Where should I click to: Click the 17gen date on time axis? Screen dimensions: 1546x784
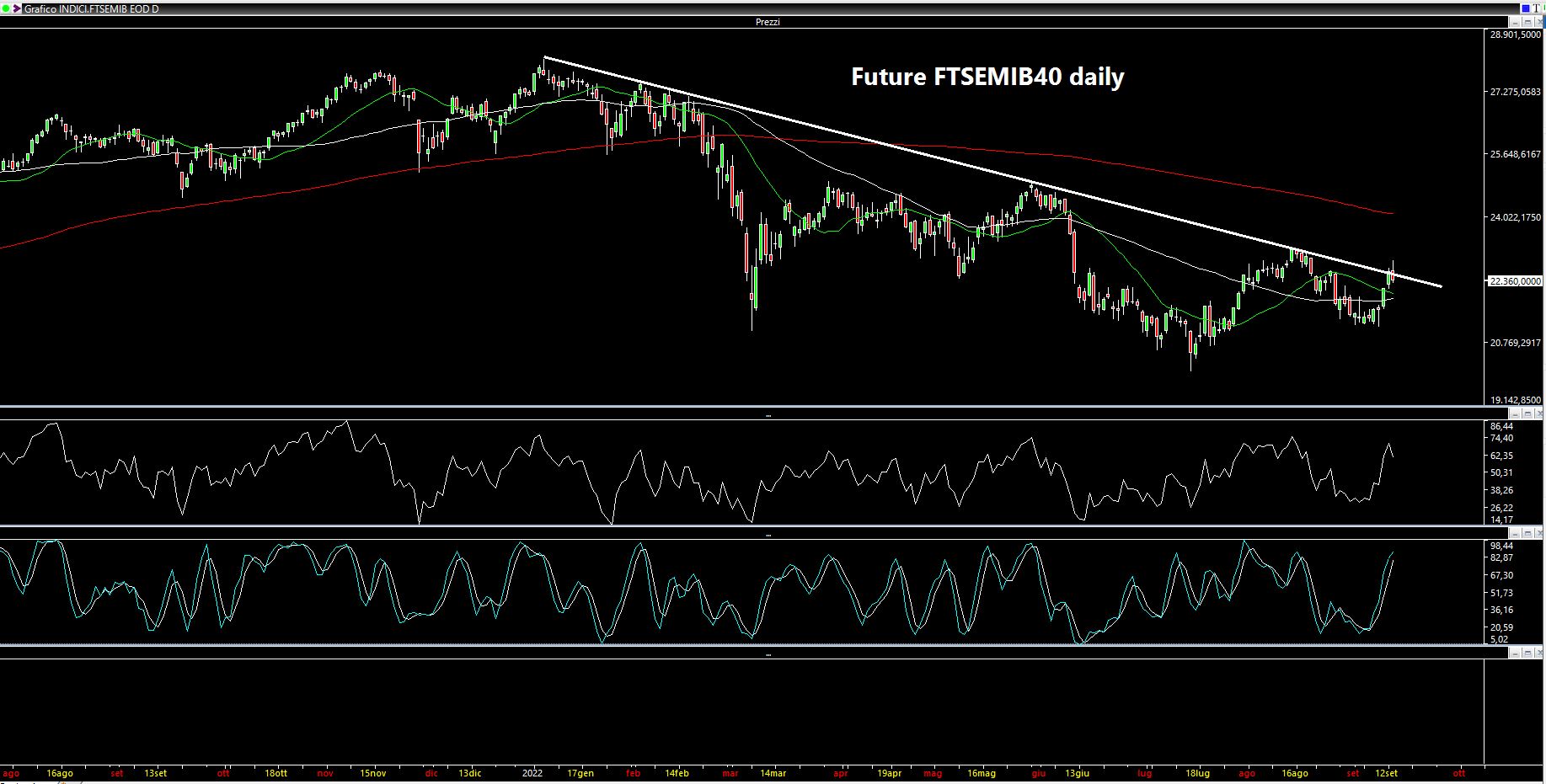(x=580, y=773)
